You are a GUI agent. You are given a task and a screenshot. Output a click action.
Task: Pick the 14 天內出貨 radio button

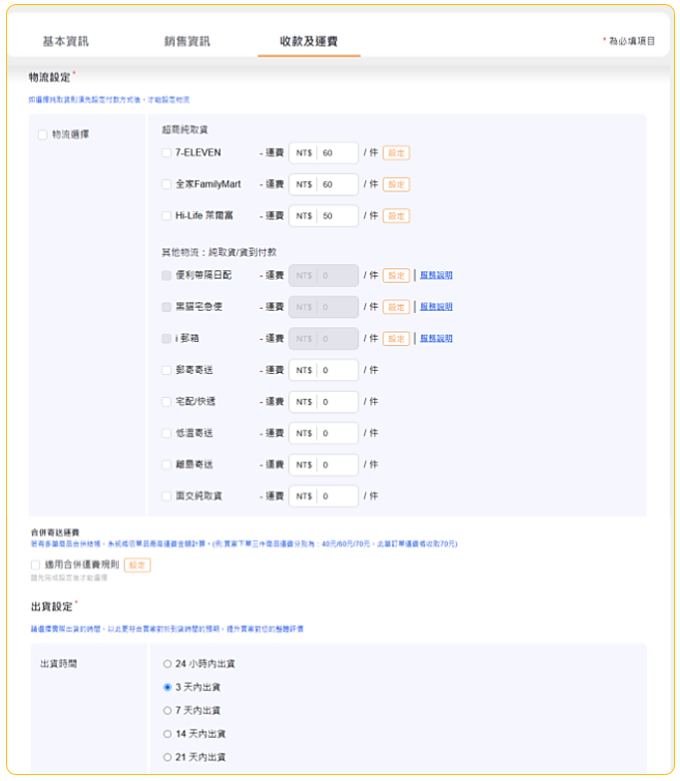tap(167, 734)
